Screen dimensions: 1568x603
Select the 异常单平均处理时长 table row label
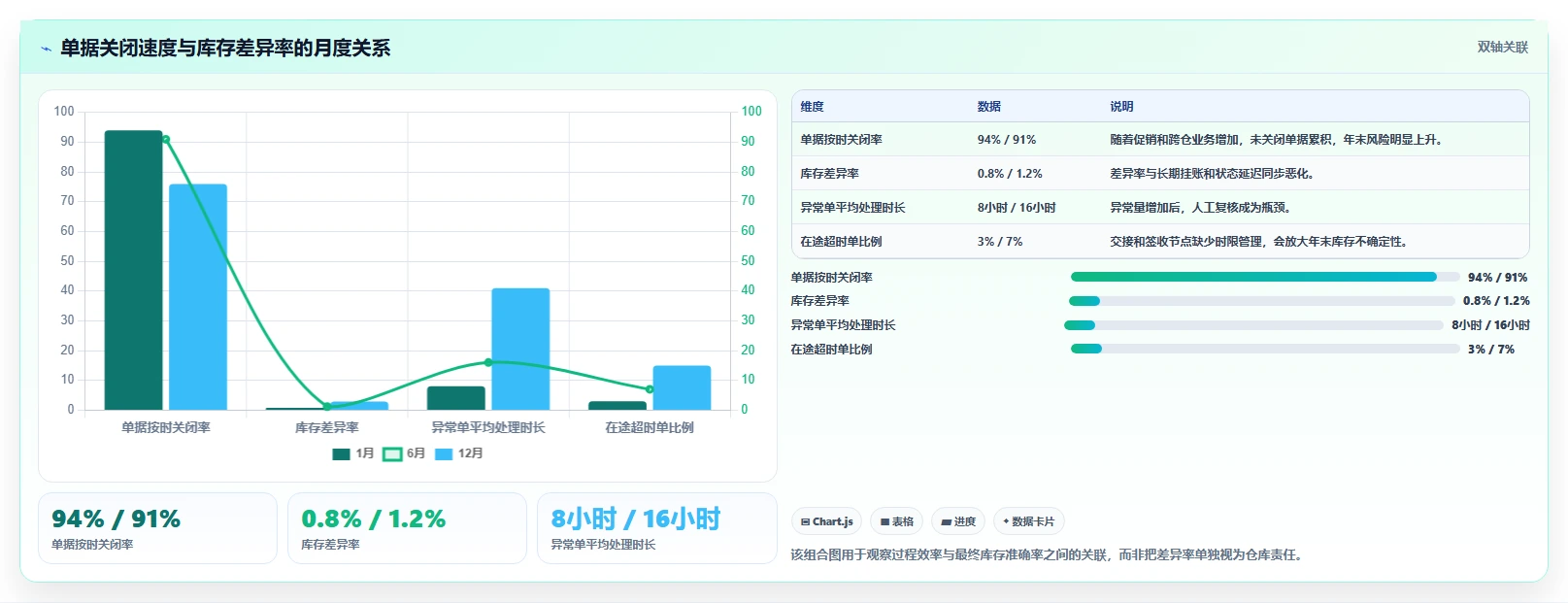point(852,208)
